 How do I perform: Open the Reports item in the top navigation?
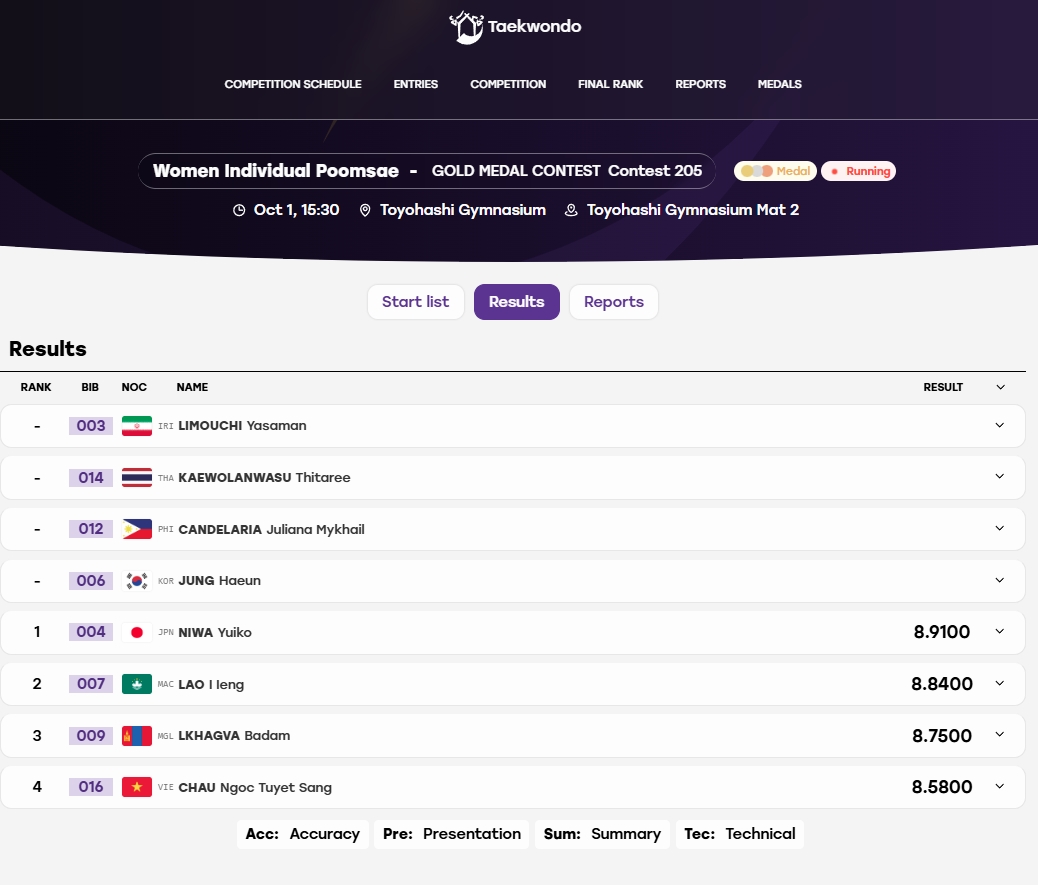[x=700, y=84]
